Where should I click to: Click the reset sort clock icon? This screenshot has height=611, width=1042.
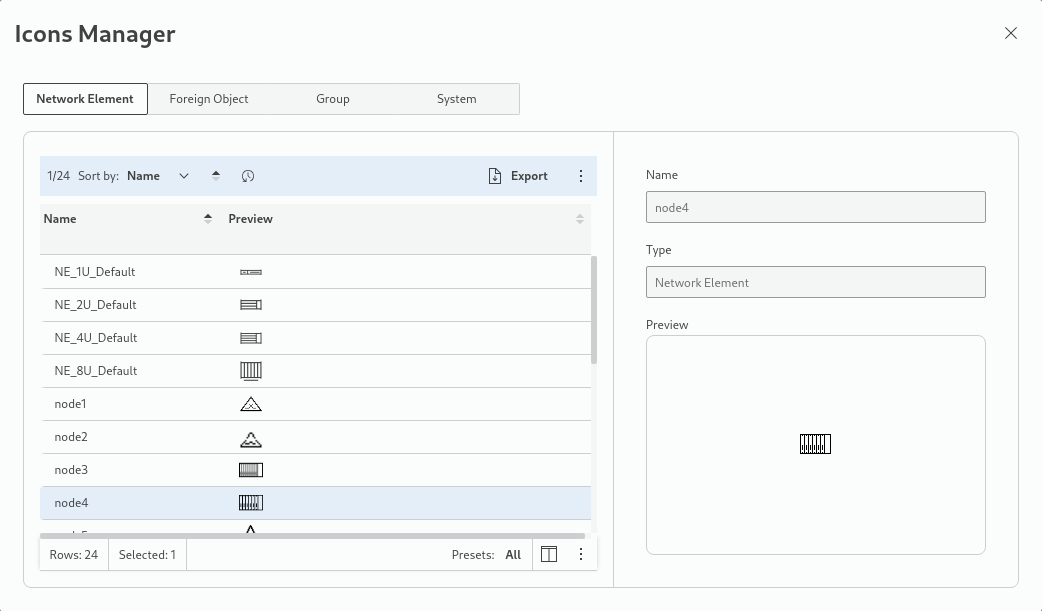(248, 176)
